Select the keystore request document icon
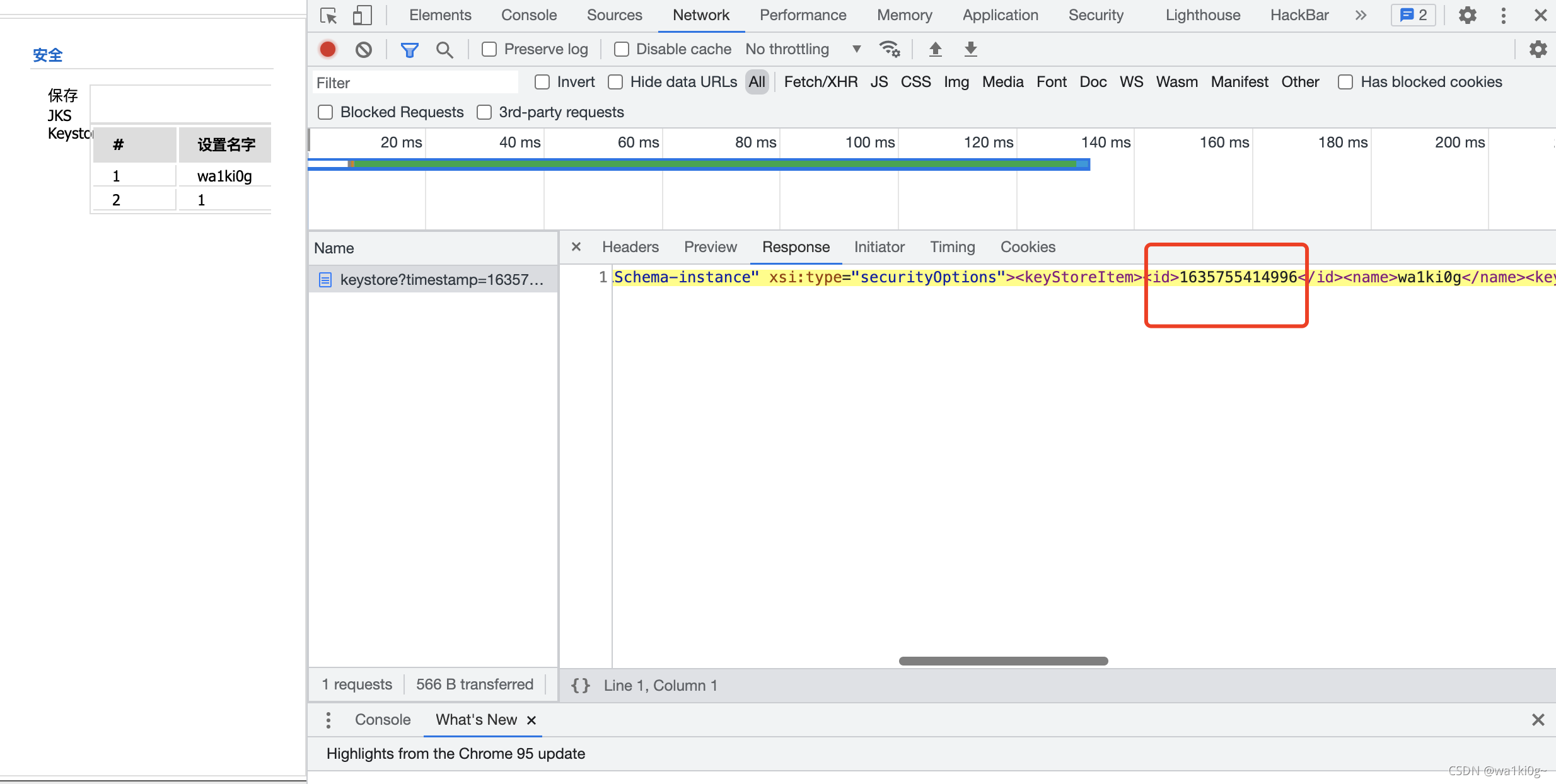The width and height of the screenshot is (1556, 784). coord(325,280)
